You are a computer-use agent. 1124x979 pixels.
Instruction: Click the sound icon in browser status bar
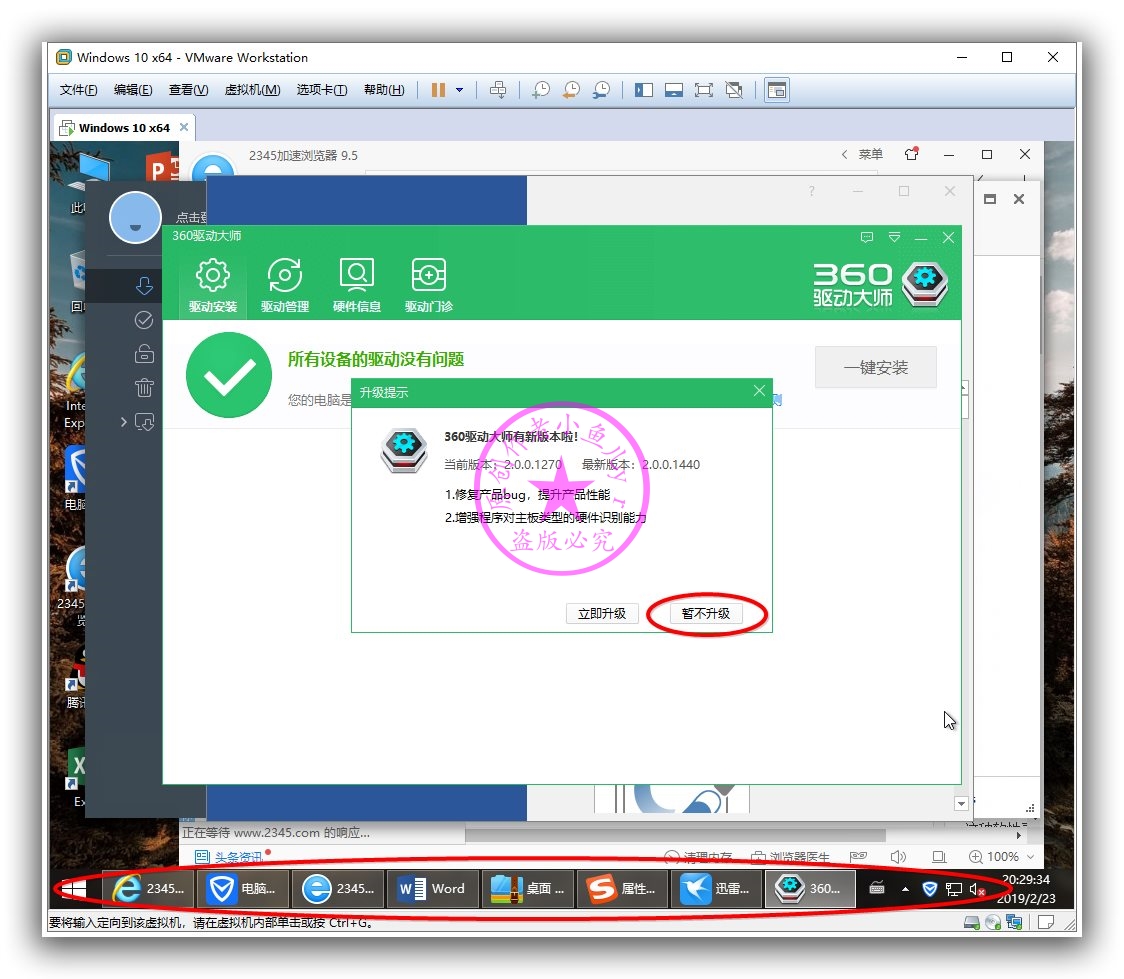click(898, 856)
